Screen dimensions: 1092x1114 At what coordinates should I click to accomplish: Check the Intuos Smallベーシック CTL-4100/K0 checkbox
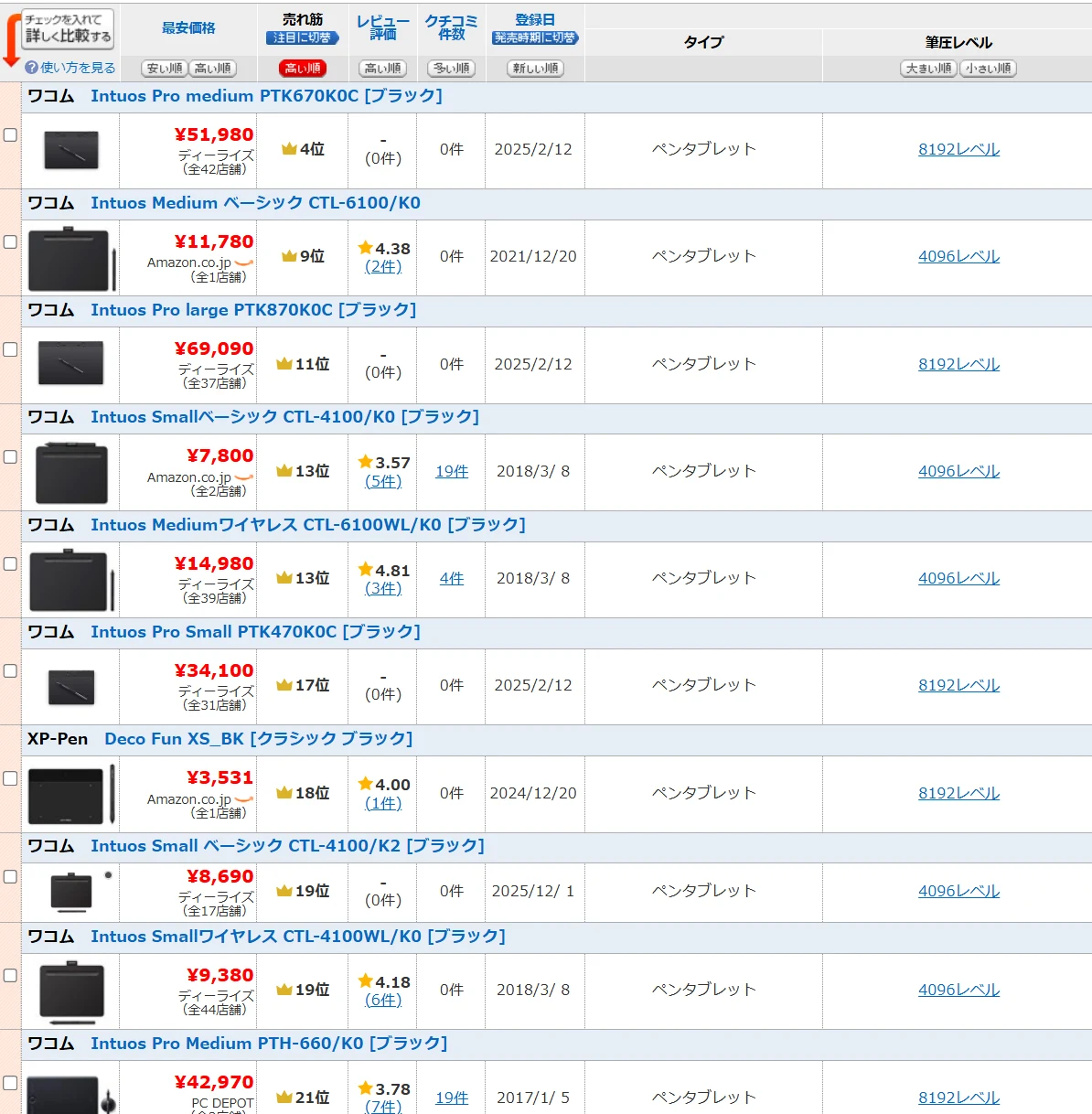(x=10, y=456)
